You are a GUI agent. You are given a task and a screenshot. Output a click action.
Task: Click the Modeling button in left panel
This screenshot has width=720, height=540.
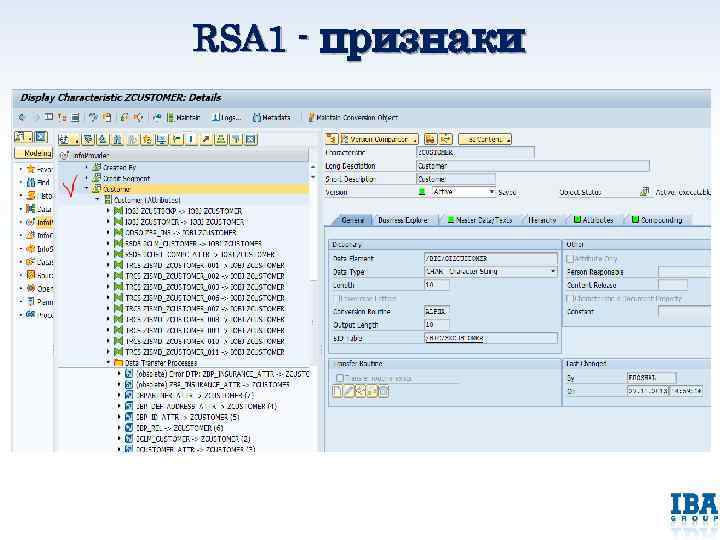[34, 153]
